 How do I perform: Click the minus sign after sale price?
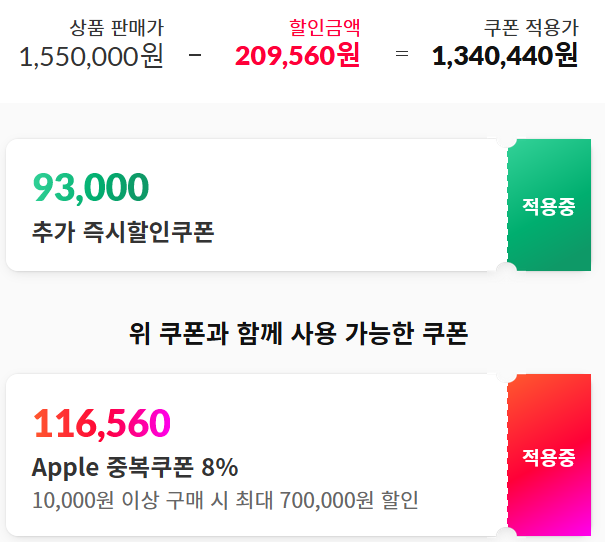(195, 55)
